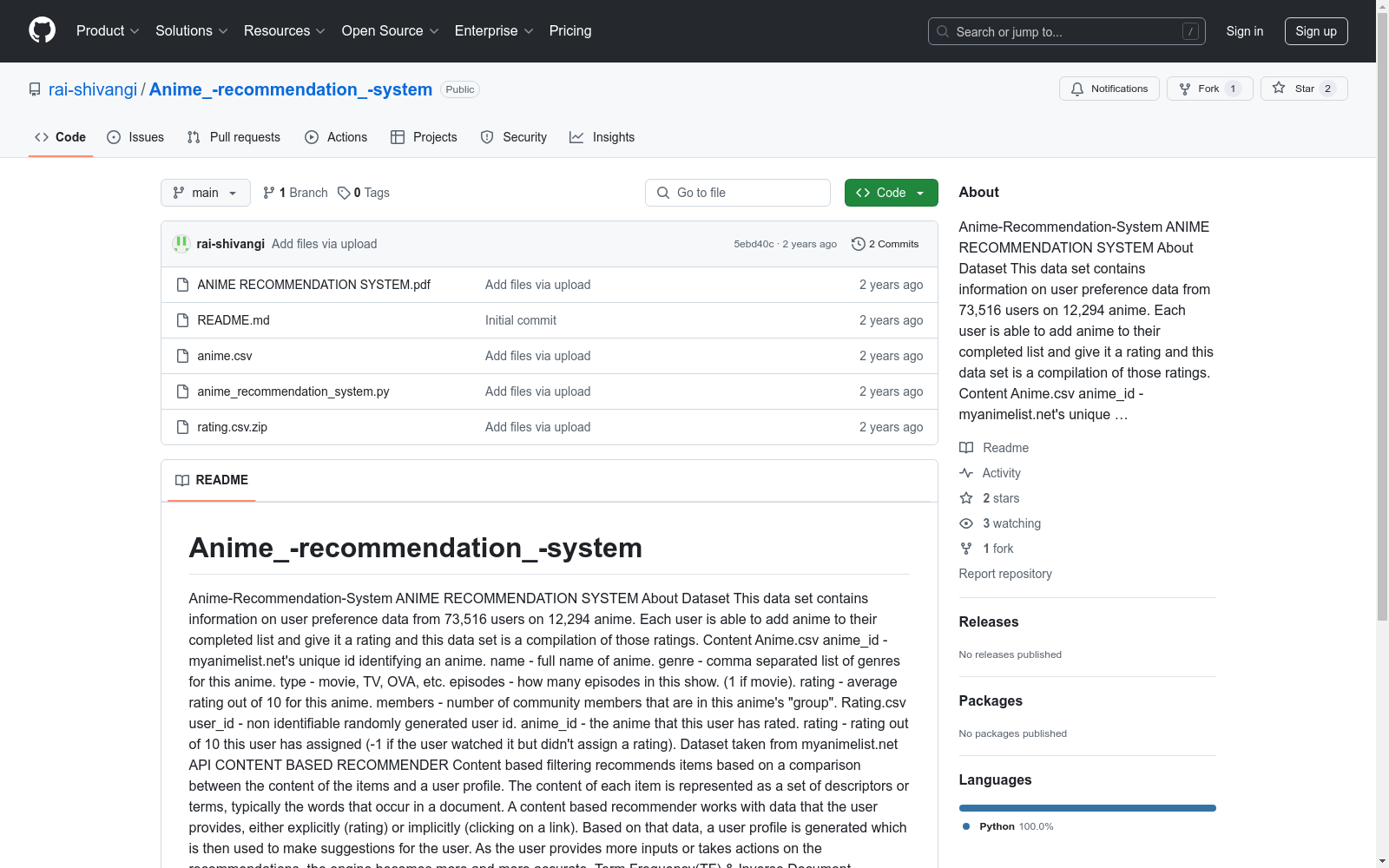This screenshot has height=868, width=1389.
Task: Expand the Resources menu
Action: 285,30
